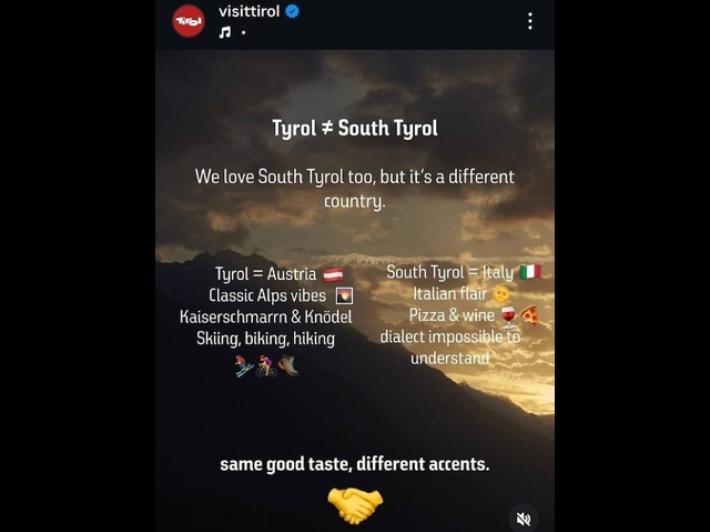Click the 'Tyrol ≠ South Tyrol' headline
This screenshot has width=710, height=532.
pyautogui.click(x=355, y=128)
